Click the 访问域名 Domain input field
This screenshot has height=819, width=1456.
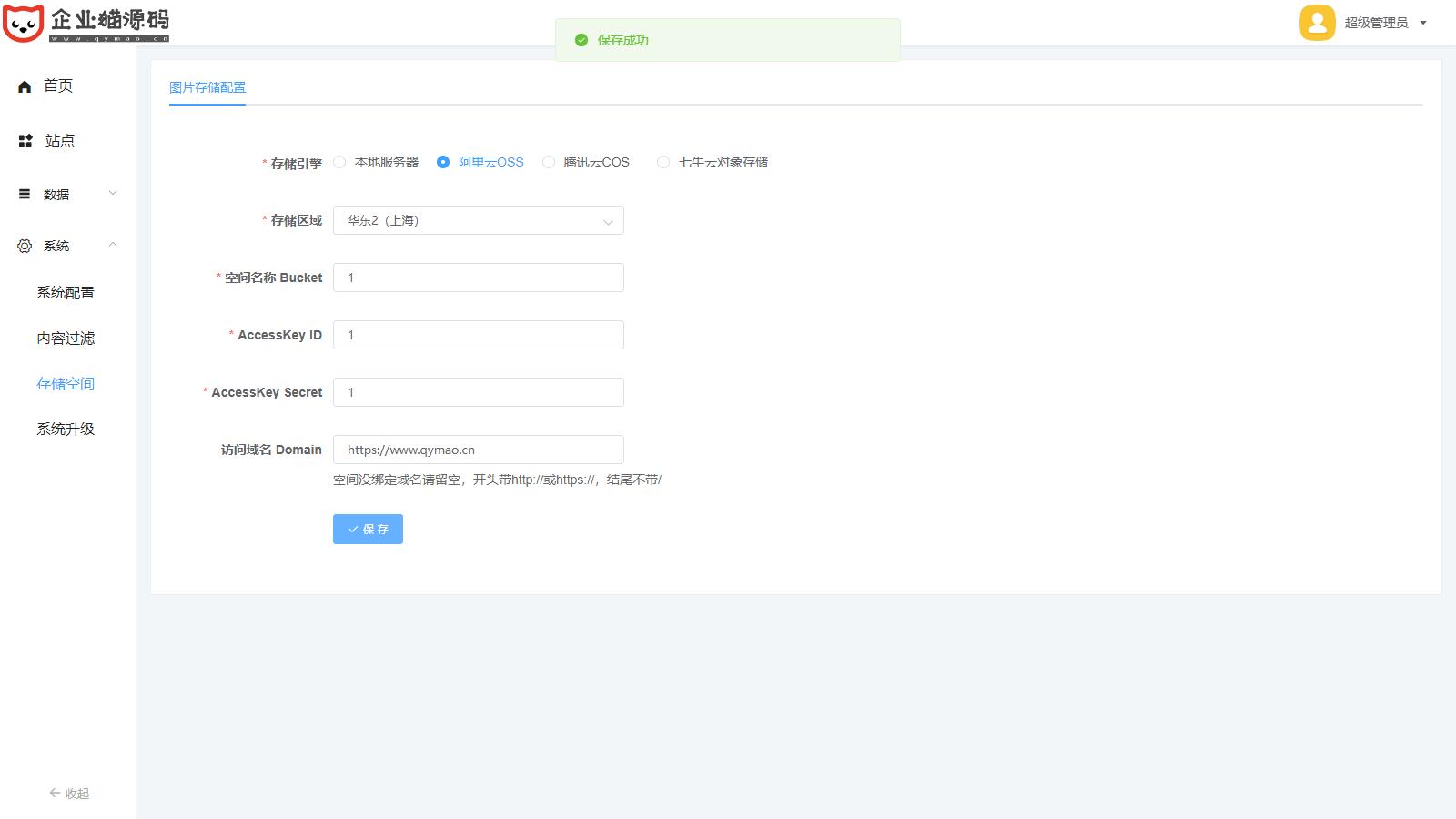click(478, 450)
